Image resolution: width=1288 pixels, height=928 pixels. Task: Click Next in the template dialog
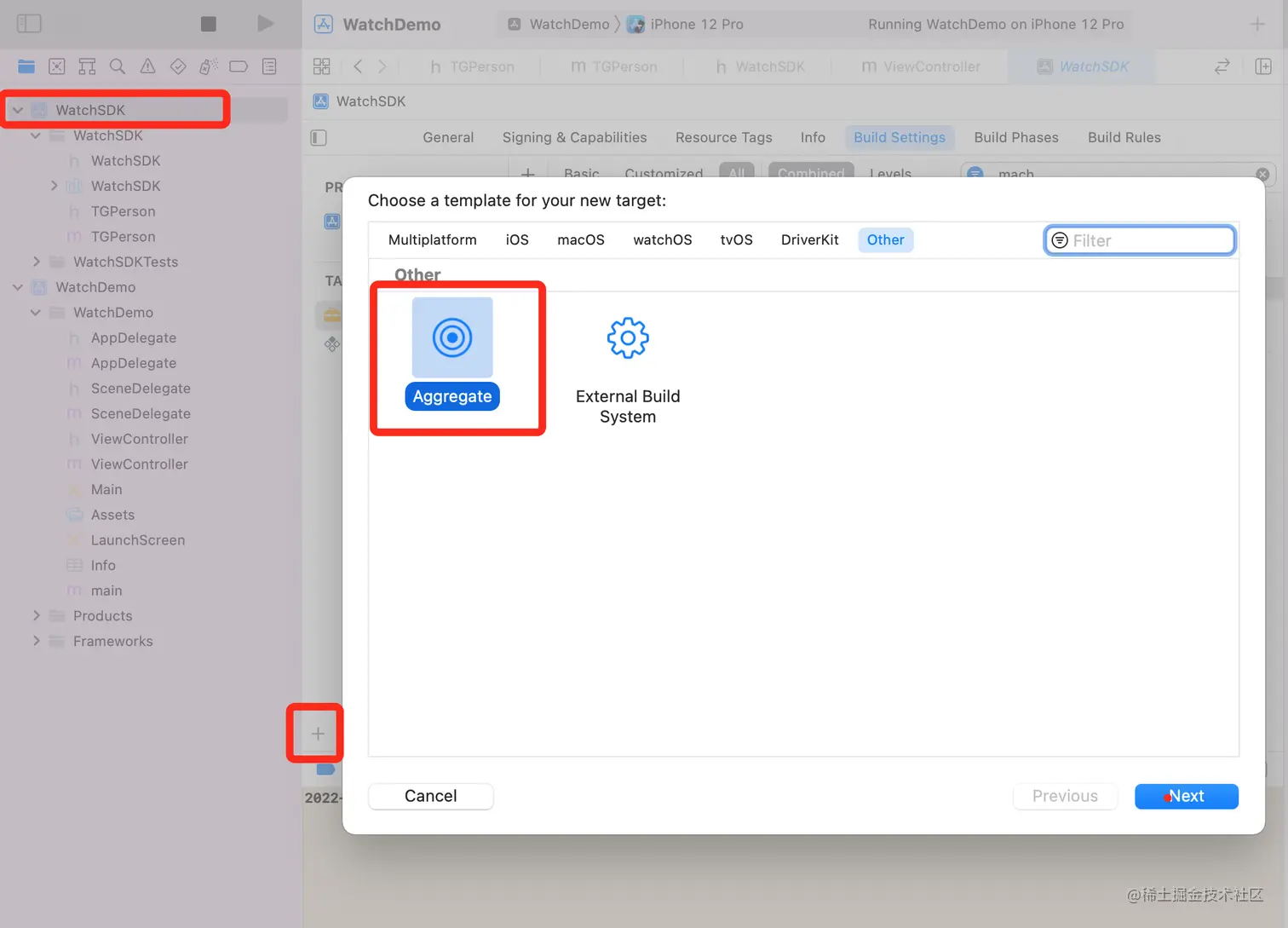[1186, 796]
